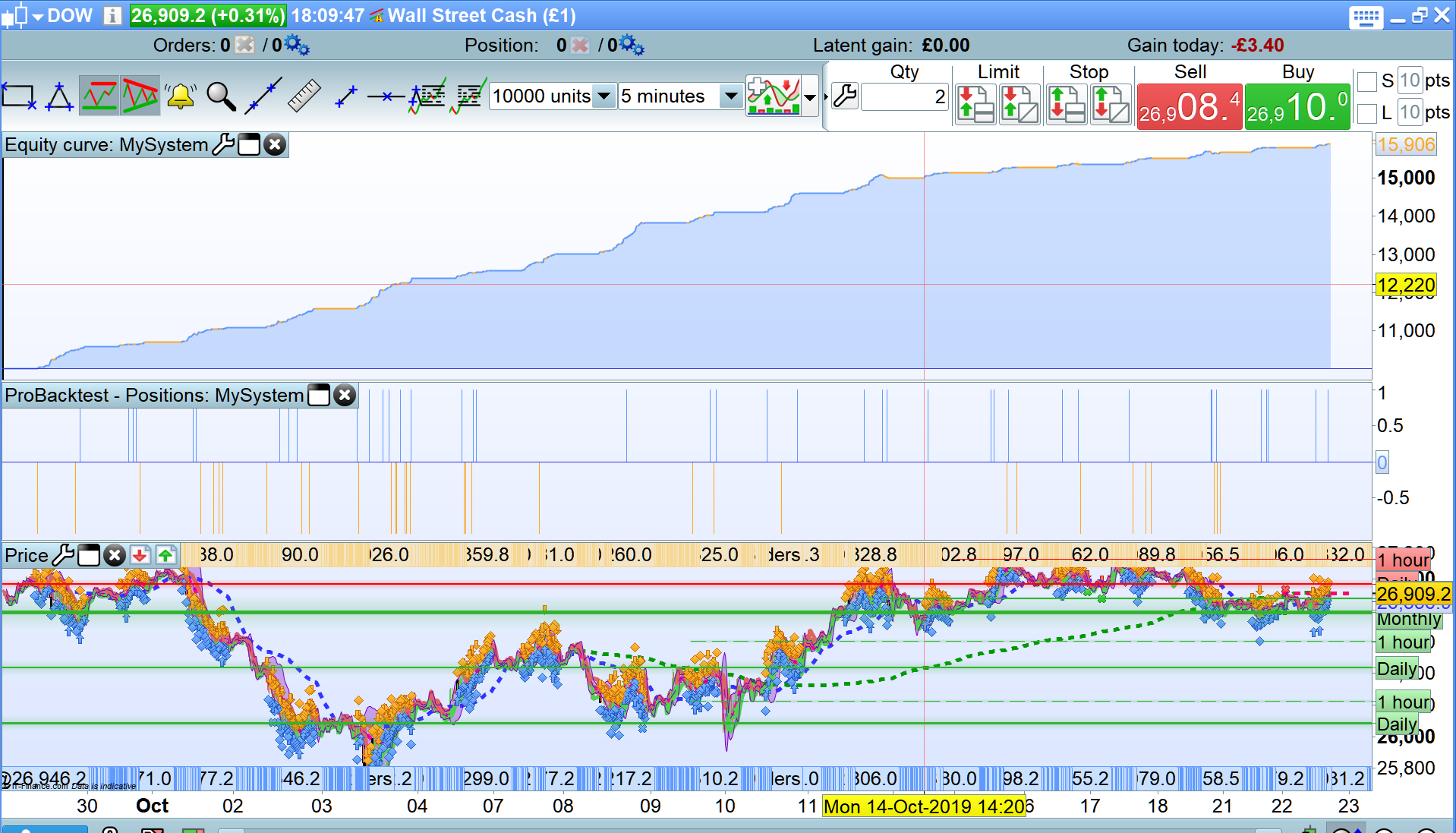Open the Price panel wrench settings
The height and width of the screenshot is (833, 1456).
[x=63, y=555]
